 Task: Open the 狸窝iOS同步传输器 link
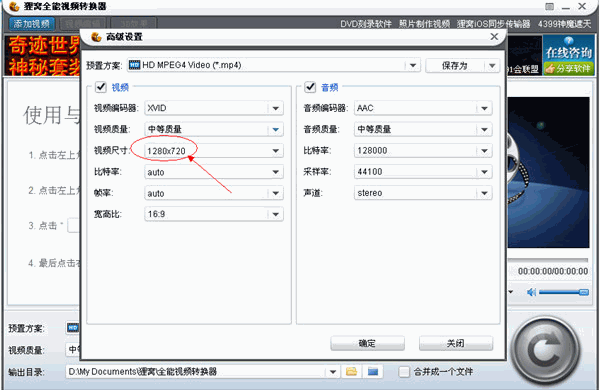(x=494, y=24)
